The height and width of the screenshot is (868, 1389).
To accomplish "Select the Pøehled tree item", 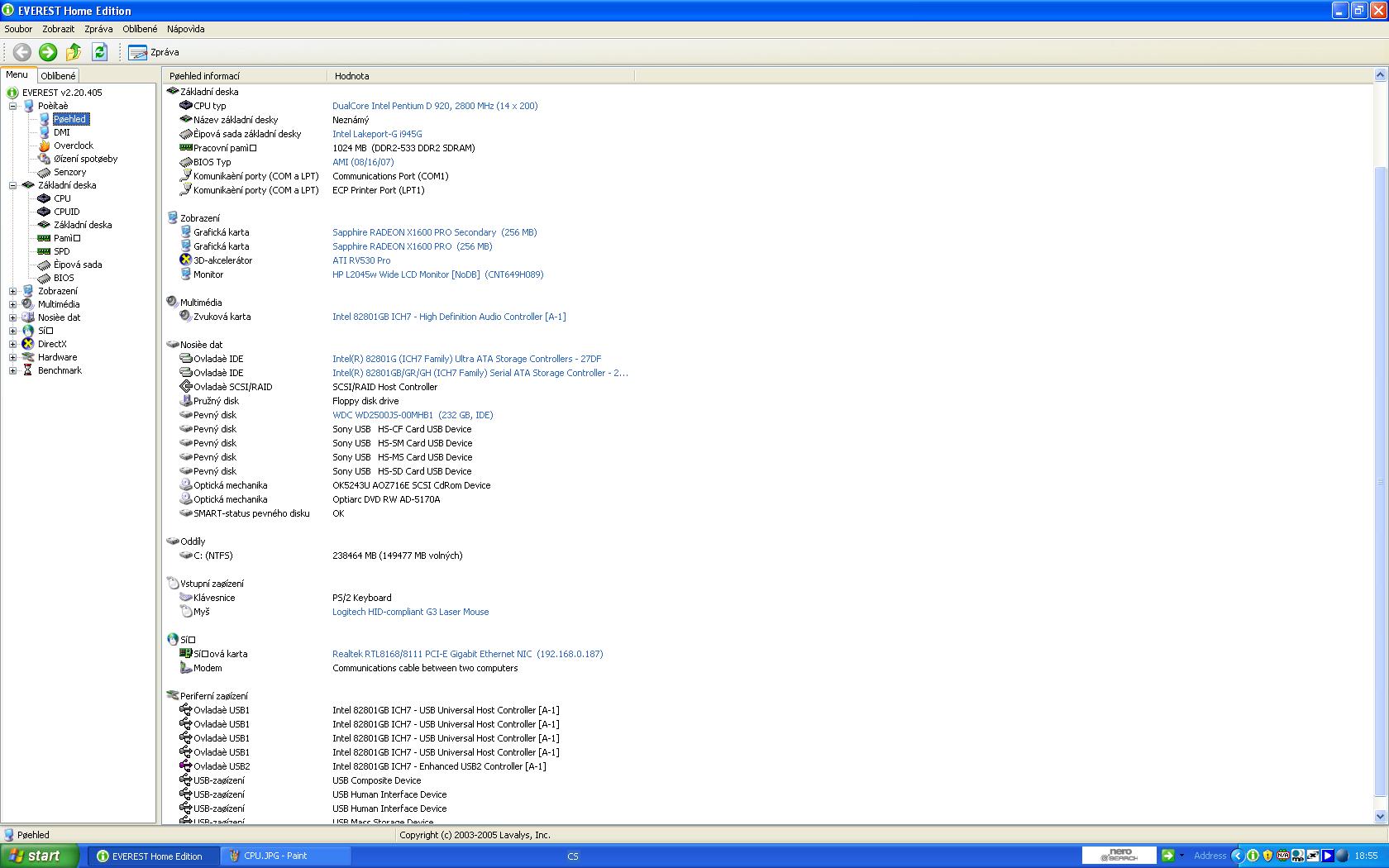I will pos(70,119).
